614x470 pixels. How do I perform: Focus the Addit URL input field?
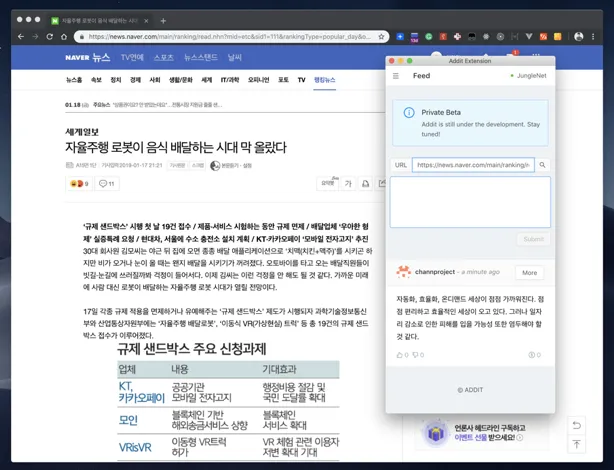pyautogui.click(x=473, y=165)
